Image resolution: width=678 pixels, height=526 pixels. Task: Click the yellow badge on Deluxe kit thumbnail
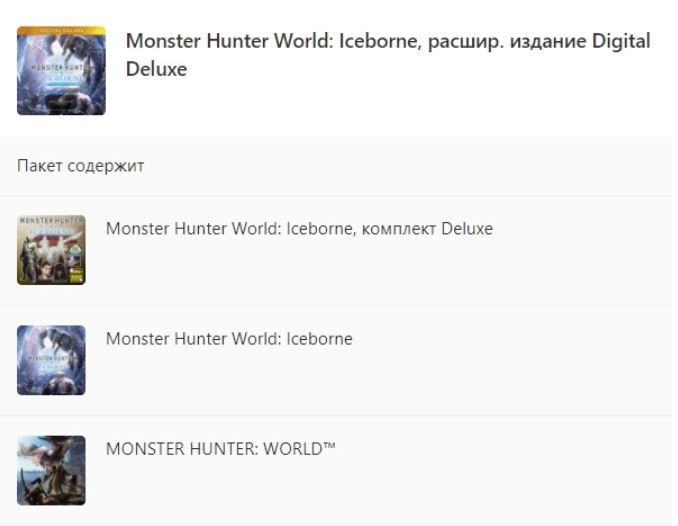click(x=77, y=275)
